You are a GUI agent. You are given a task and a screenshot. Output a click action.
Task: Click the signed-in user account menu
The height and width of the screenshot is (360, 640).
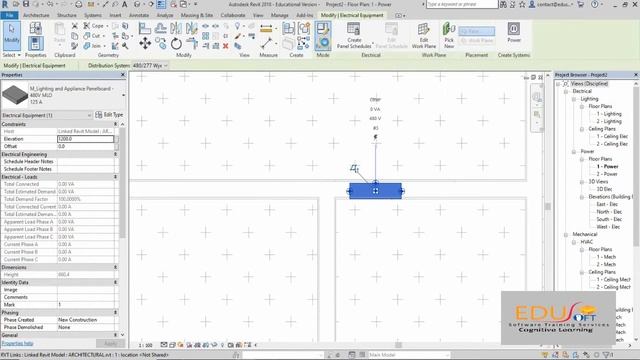tap(552, 4)
